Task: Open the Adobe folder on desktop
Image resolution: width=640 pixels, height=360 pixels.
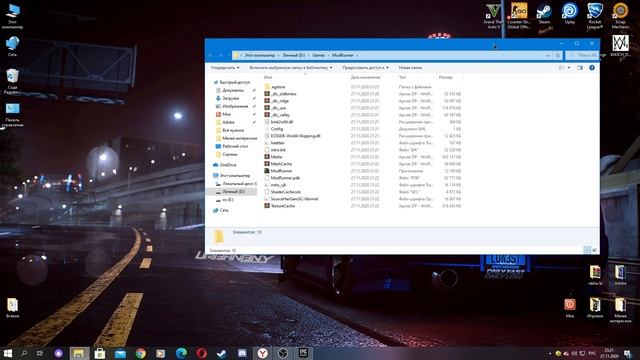Action: 620,276
